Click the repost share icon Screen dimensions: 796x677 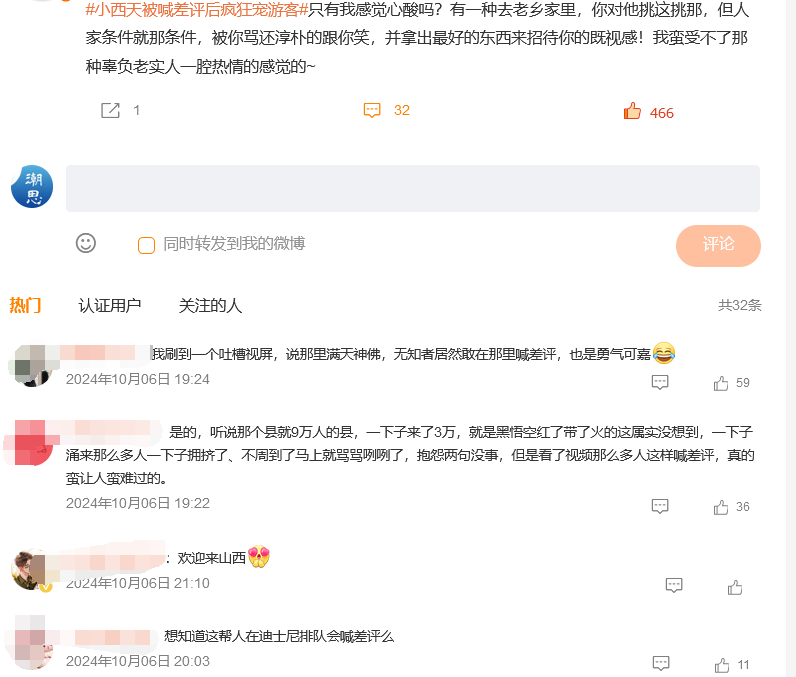pos(110,110)
